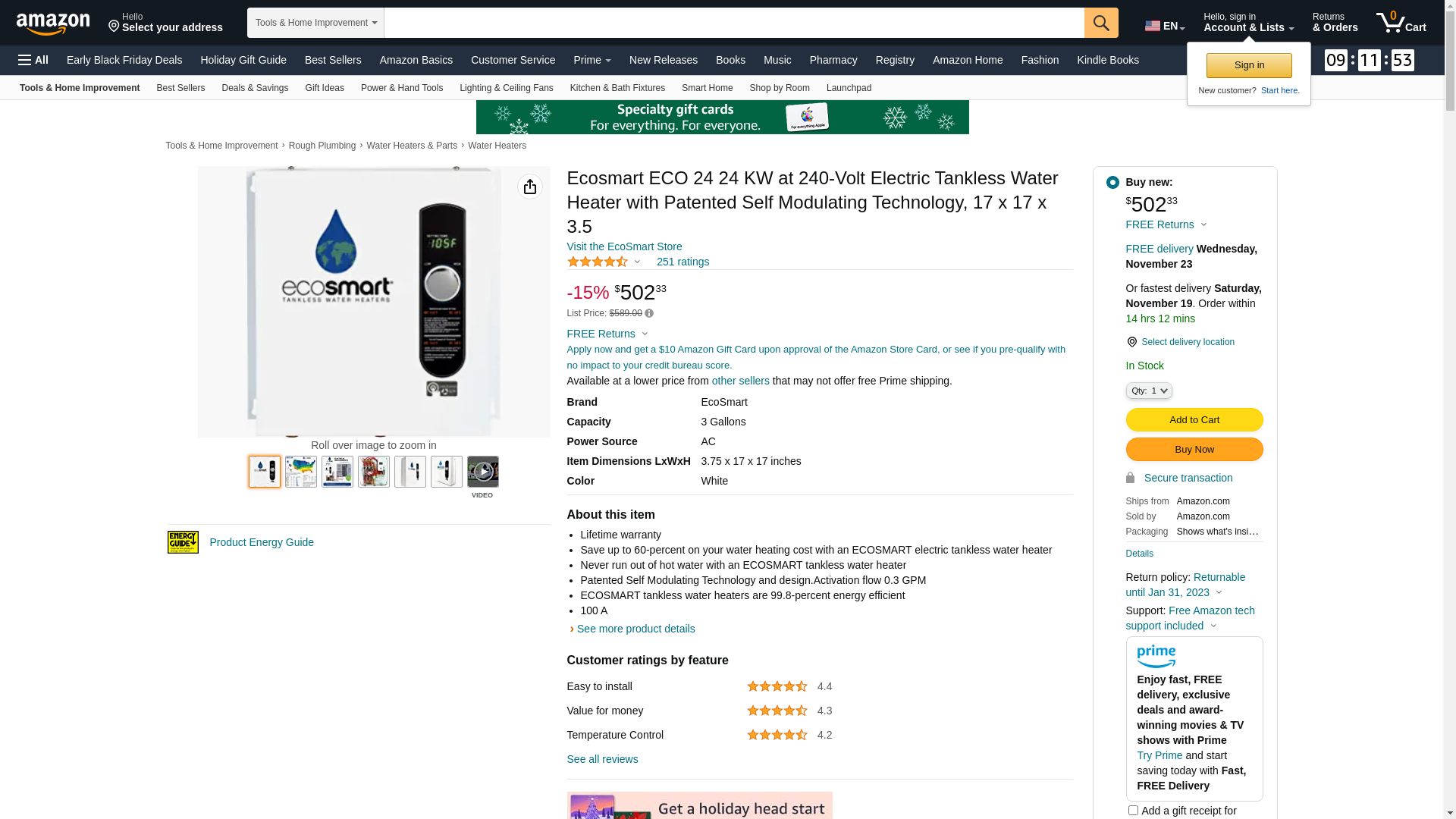Click the list price info icon
This screenshot has width=1456, height=819.
(649, 313)
